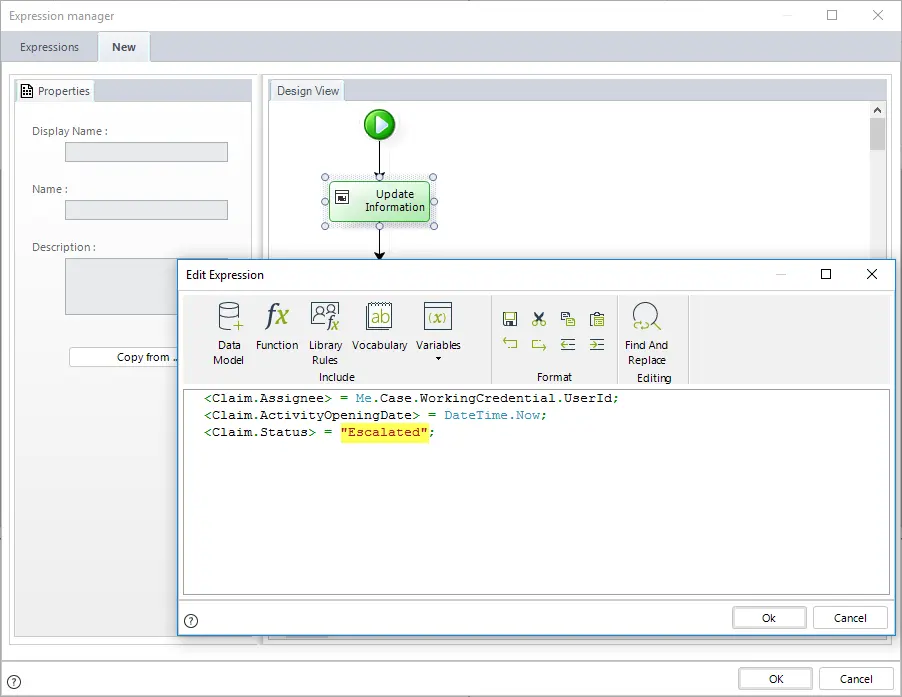Click DateTime.Now in the code
The image size is (902, 697).
pyautogui.click(x=492, y=415)
